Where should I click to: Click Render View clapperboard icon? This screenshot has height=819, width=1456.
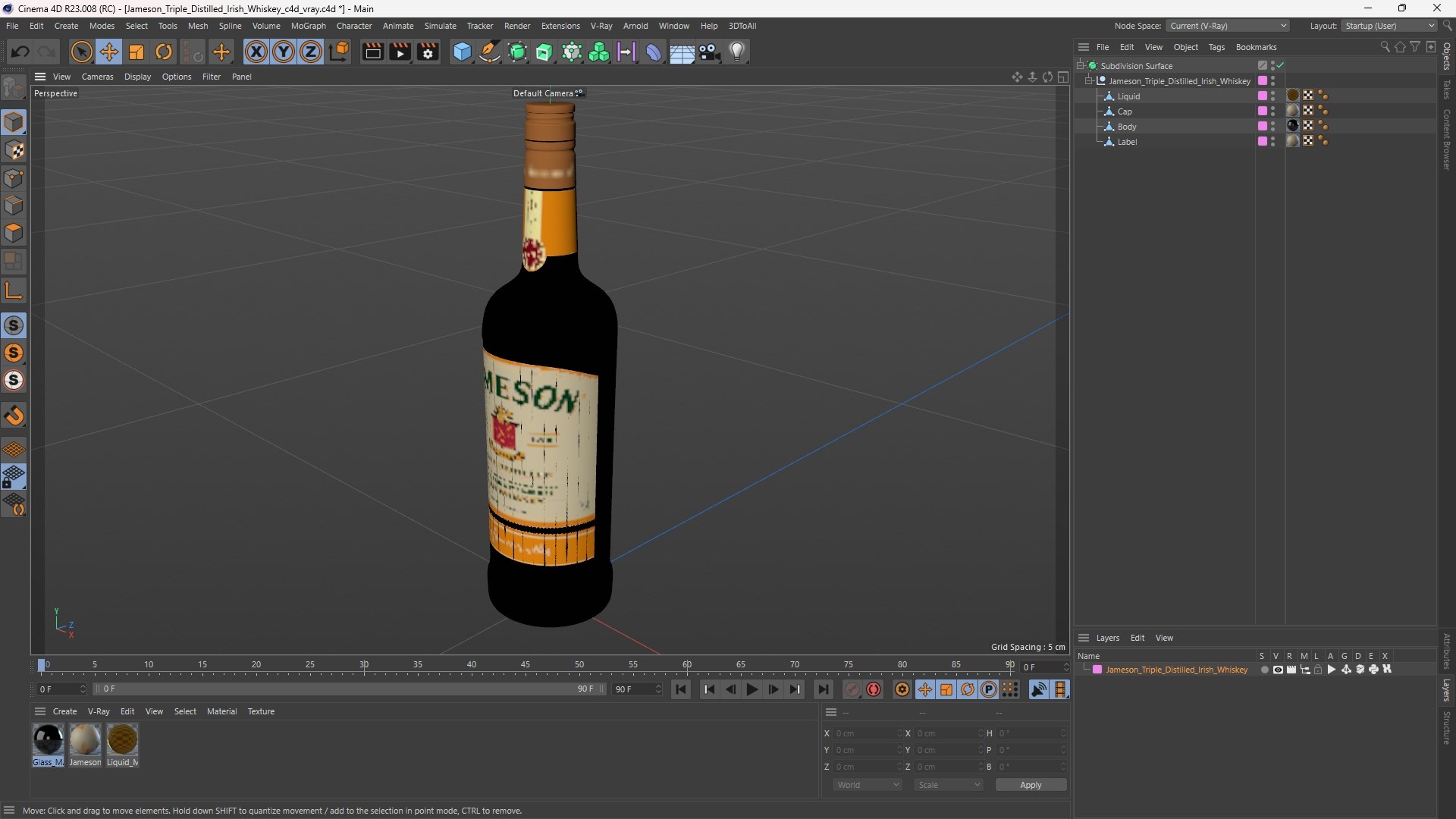tap(372, 52)
